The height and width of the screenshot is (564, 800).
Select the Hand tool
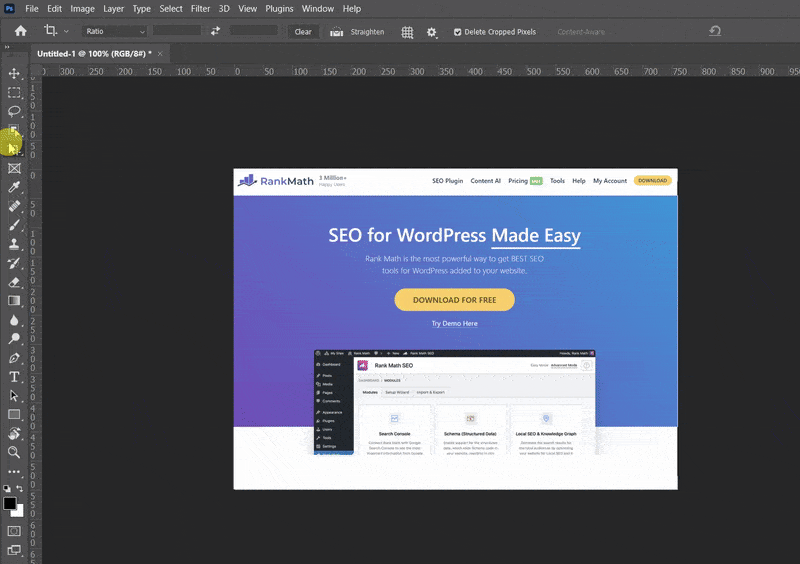click(x=14, y=433)
